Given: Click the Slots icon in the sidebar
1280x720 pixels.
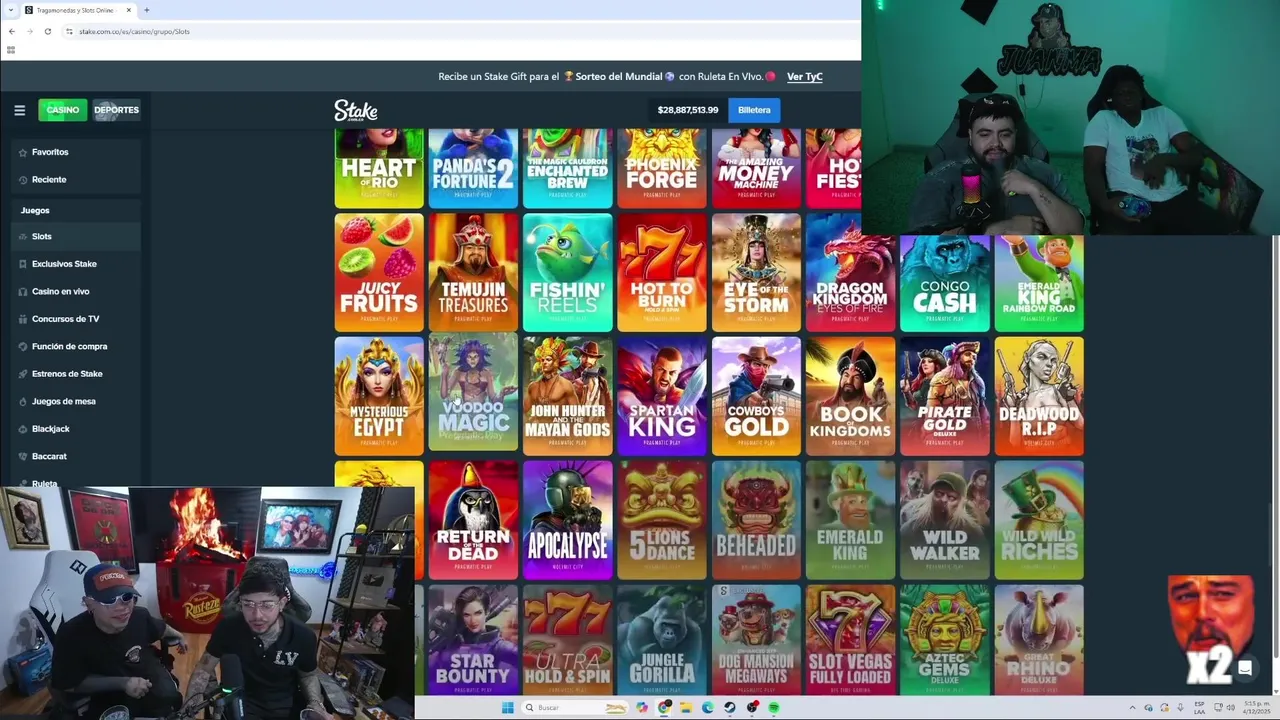Looking at the screenshot, I should pos(23,237).
